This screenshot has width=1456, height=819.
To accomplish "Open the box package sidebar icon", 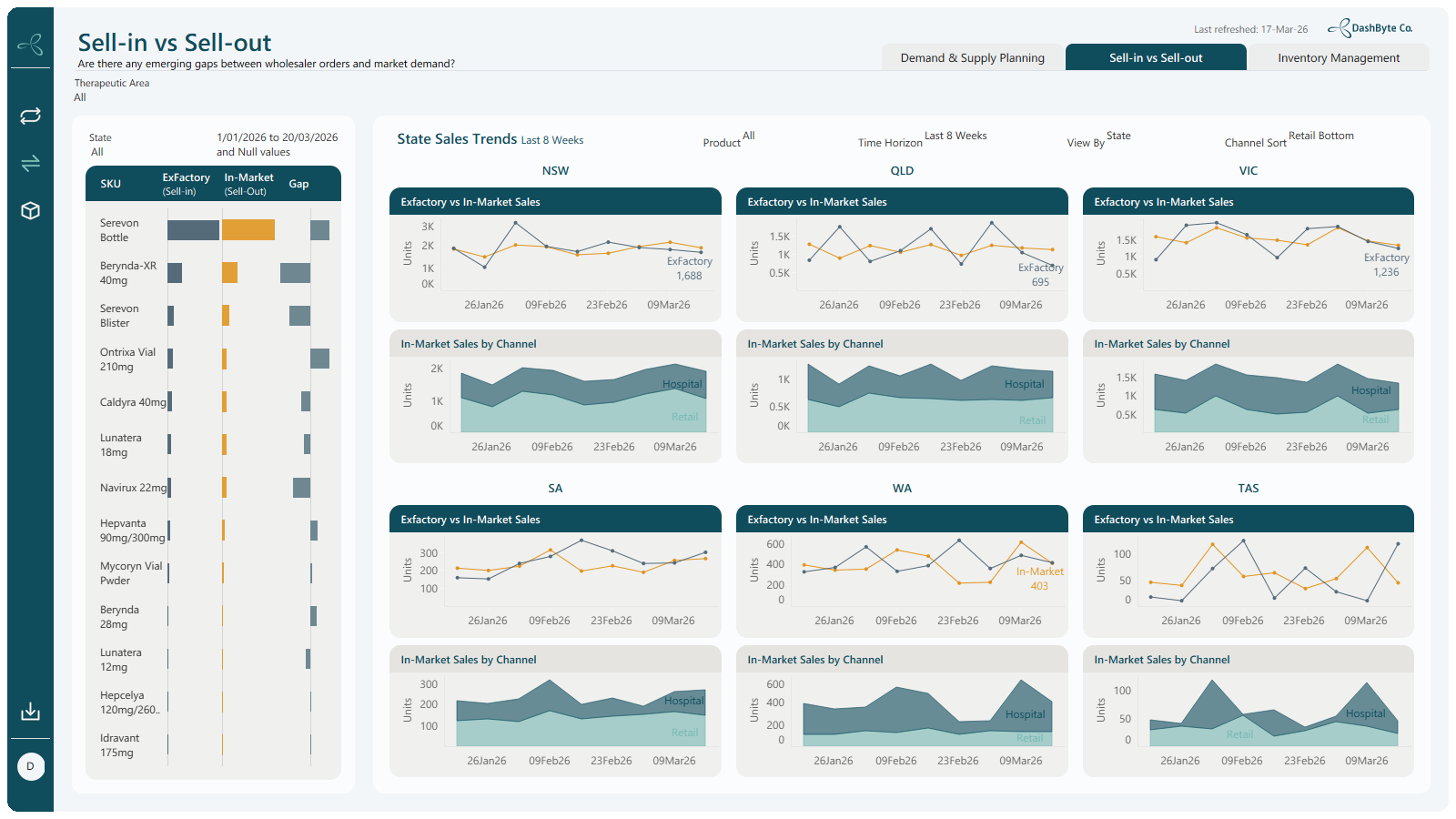I will 30,210.
